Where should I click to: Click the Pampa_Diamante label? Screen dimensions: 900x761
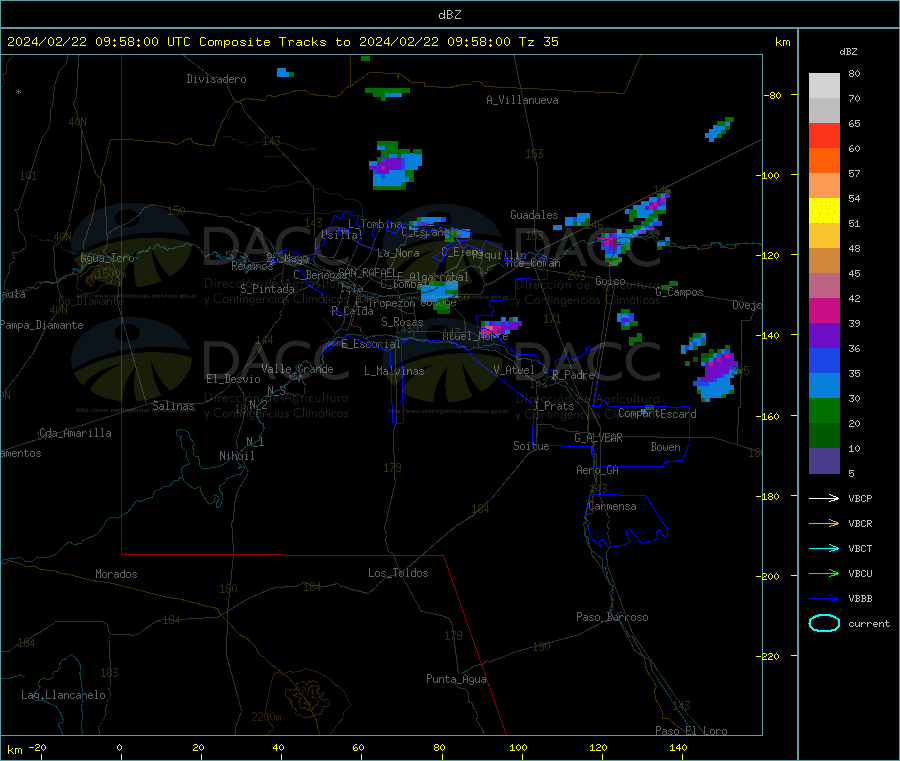tap(42, 325)
